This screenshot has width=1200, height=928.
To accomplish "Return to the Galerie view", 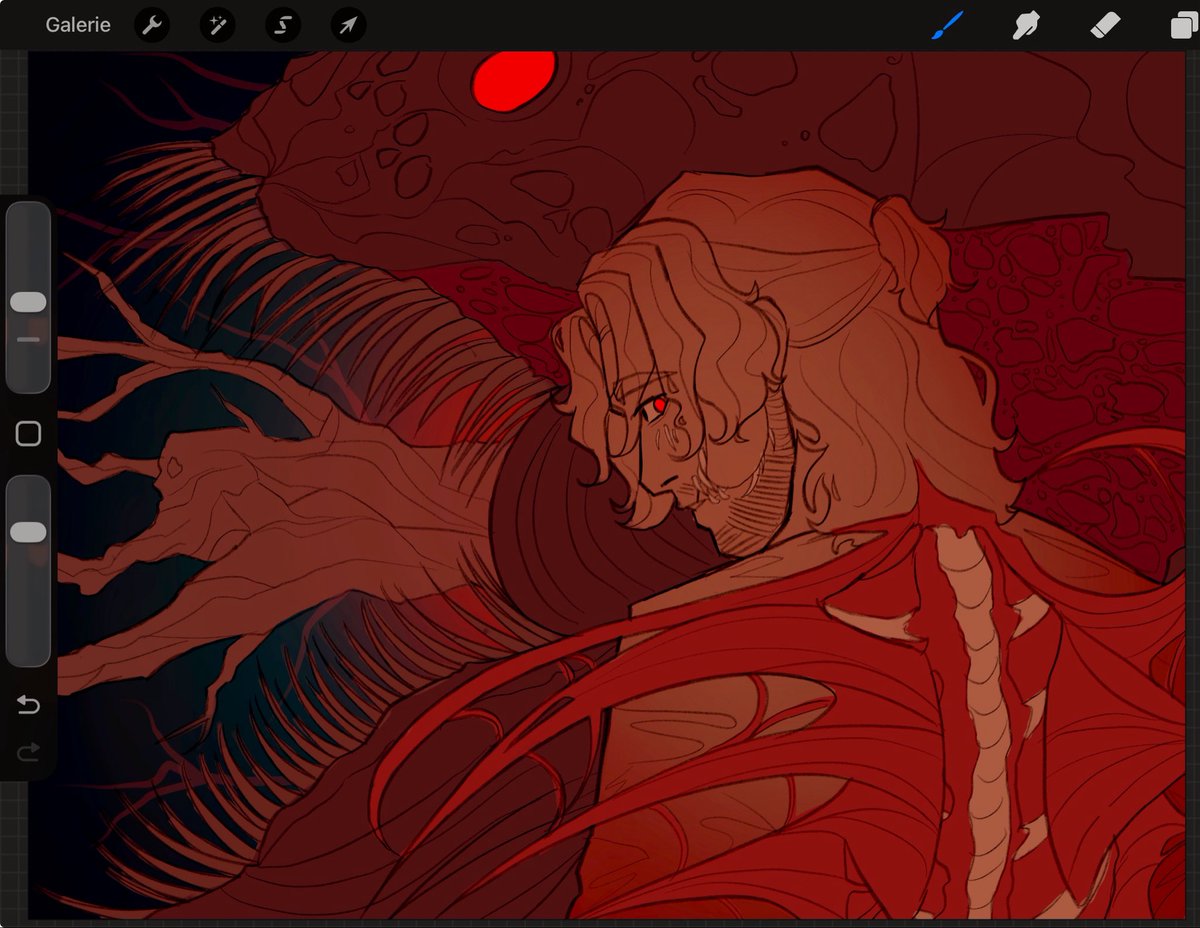I will (x=78, y=25).
